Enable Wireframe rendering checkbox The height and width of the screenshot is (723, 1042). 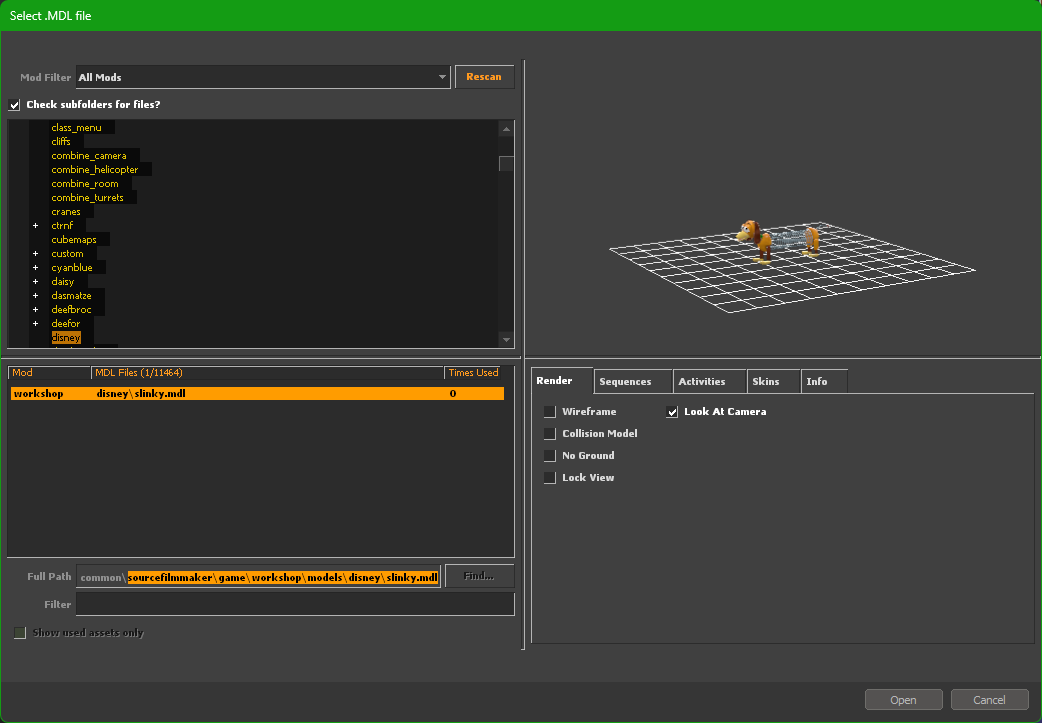[x=550, y=412]
